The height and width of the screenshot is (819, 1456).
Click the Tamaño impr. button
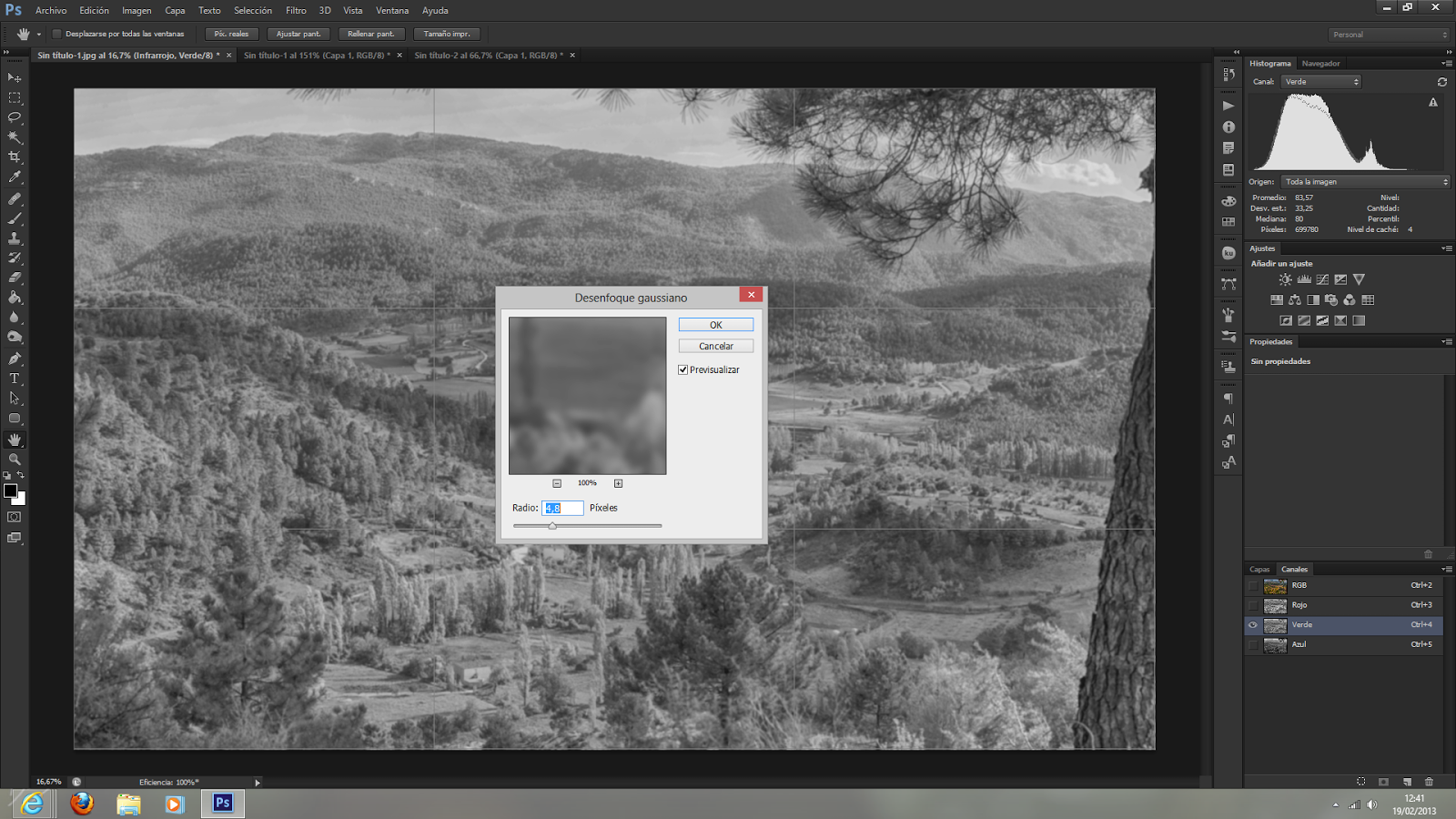[447, 34]
